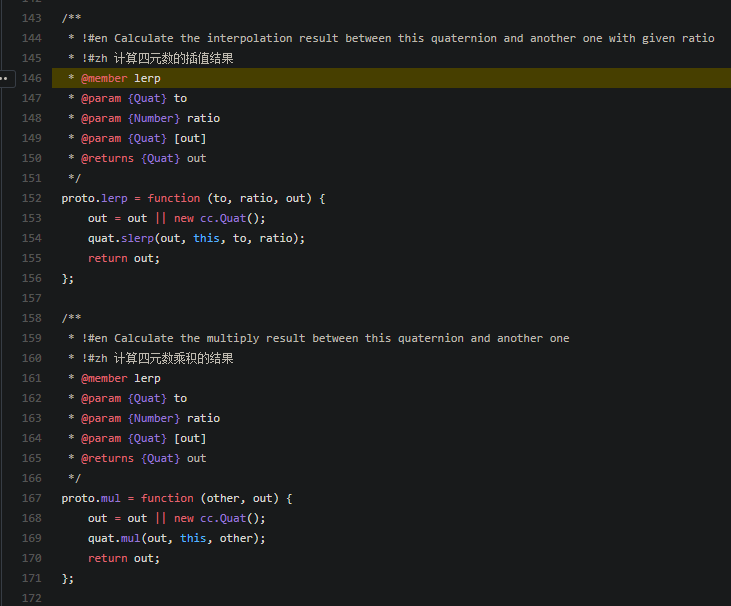Select line number 154
The height and width of the screenshot is (606, 731).
click(x=33, y=238)
